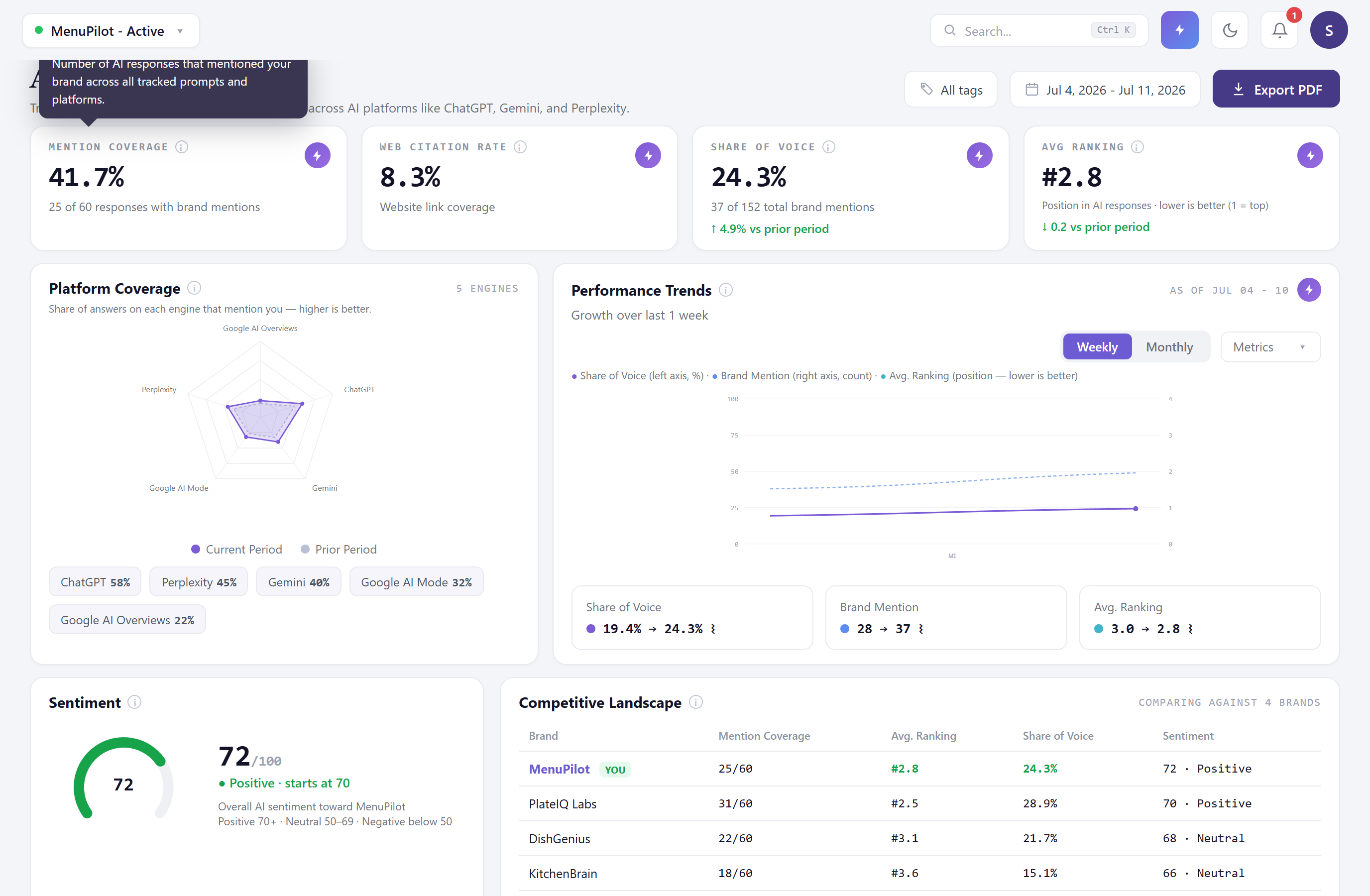Click the ChatGPT 58% chip
This screenshot has height=896, width=1370.
tap(95, 581)
